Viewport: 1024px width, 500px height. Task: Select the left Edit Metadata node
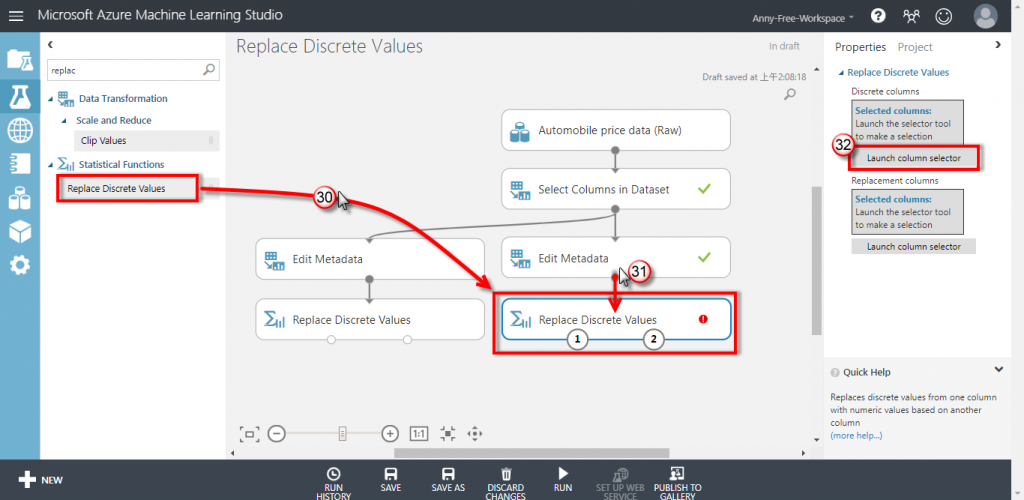[370, 258]
